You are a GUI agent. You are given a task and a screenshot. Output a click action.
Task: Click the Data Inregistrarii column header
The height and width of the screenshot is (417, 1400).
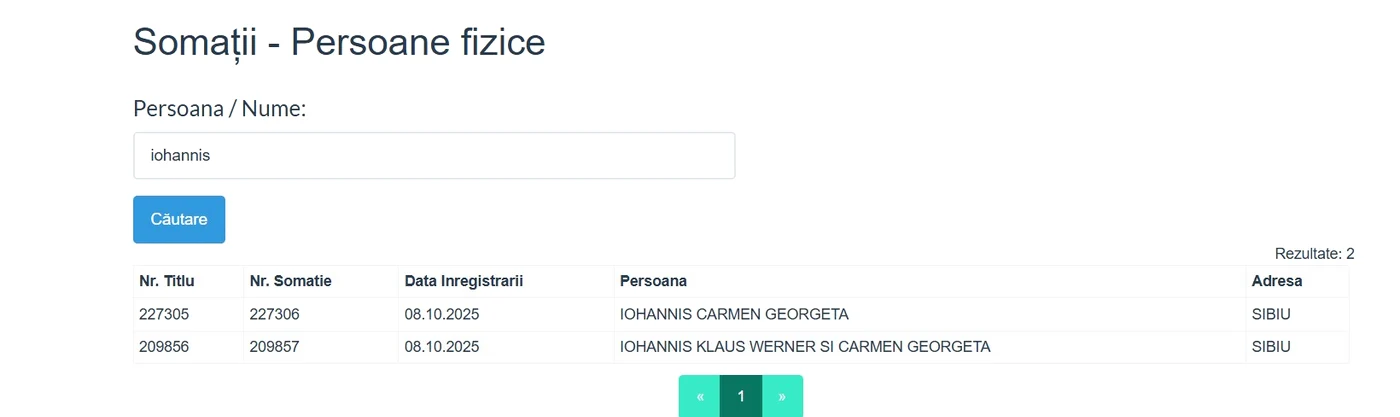click(464, 281)
